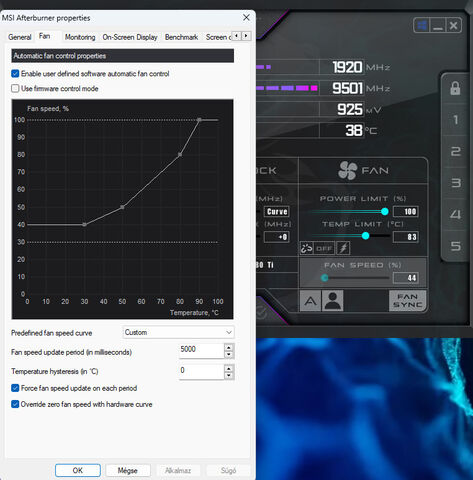473x480 pixels.
Task: Open the Predefined fan speed curve dropdown
Action: coord(178,332)
